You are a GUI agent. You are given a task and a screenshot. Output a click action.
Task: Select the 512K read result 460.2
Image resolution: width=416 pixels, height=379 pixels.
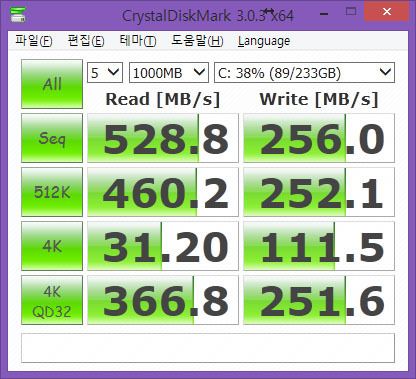point(163,192)
